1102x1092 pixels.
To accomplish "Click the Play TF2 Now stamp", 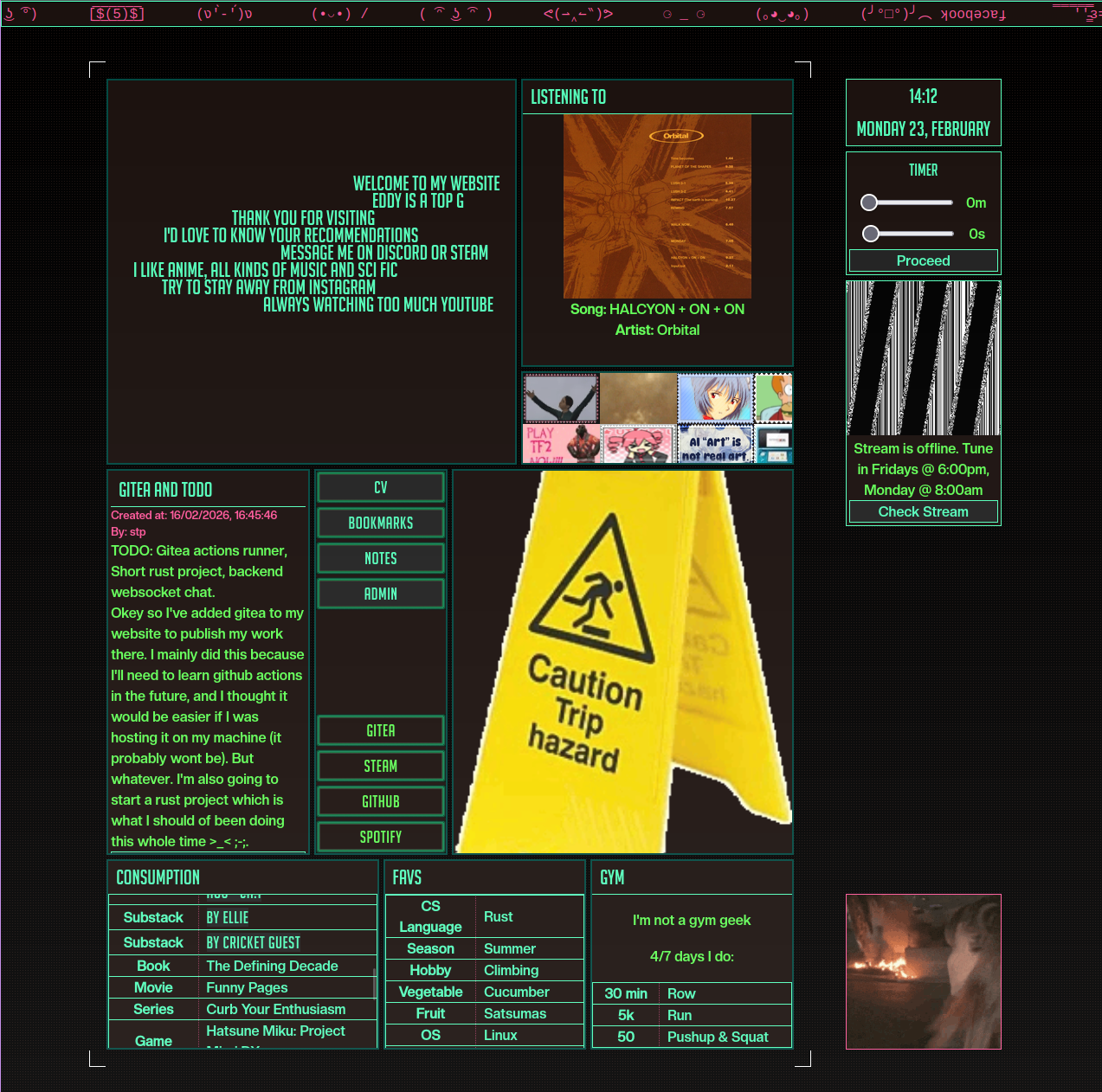I will click(561, 444).
